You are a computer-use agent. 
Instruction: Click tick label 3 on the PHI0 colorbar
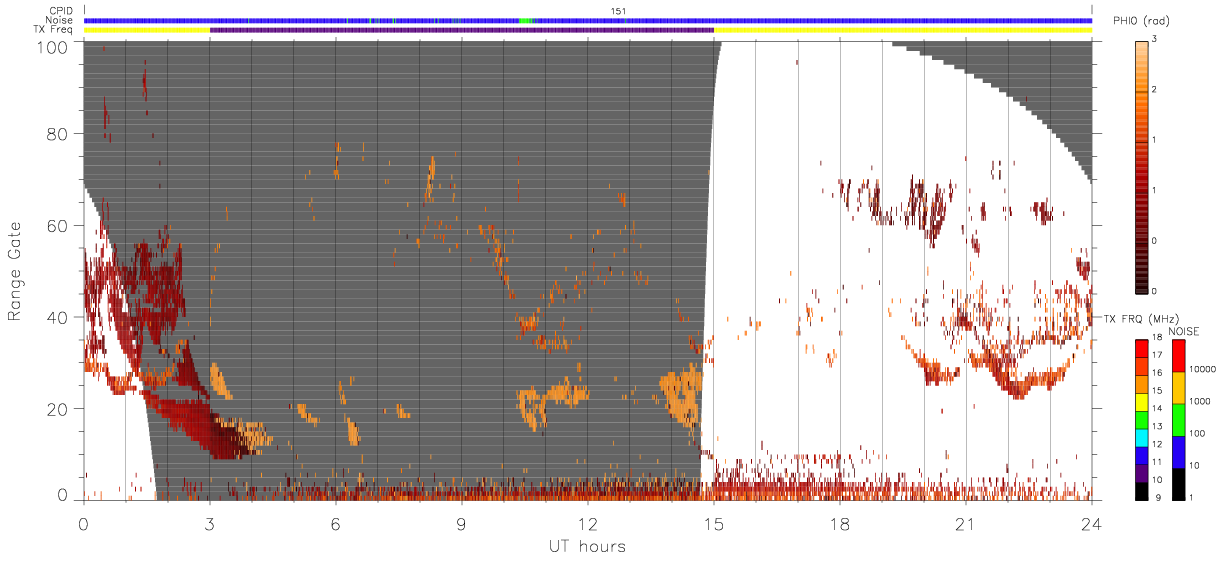pyautogui.click(x=1154, y=39)
